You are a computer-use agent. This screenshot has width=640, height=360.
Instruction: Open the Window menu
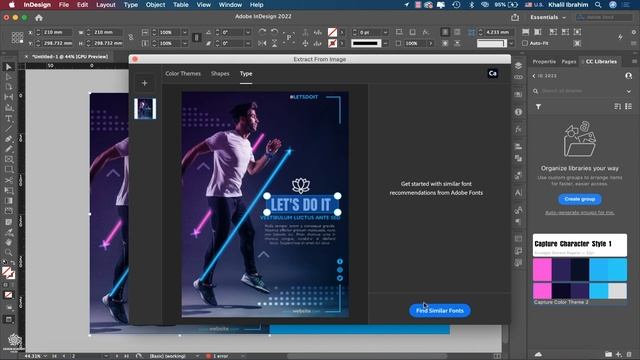coord(230,5)
